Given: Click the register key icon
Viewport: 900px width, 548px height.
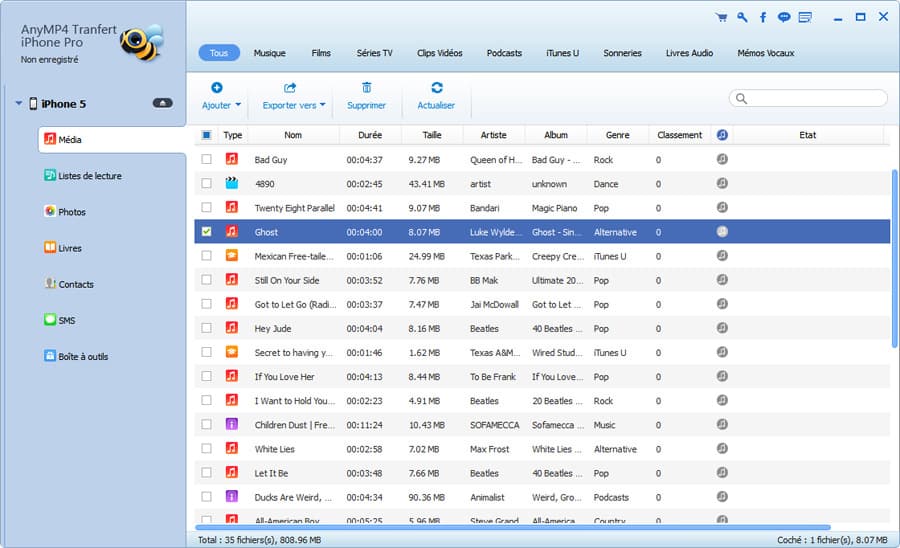Looking at the screenshot, I should tap(742, 17).
